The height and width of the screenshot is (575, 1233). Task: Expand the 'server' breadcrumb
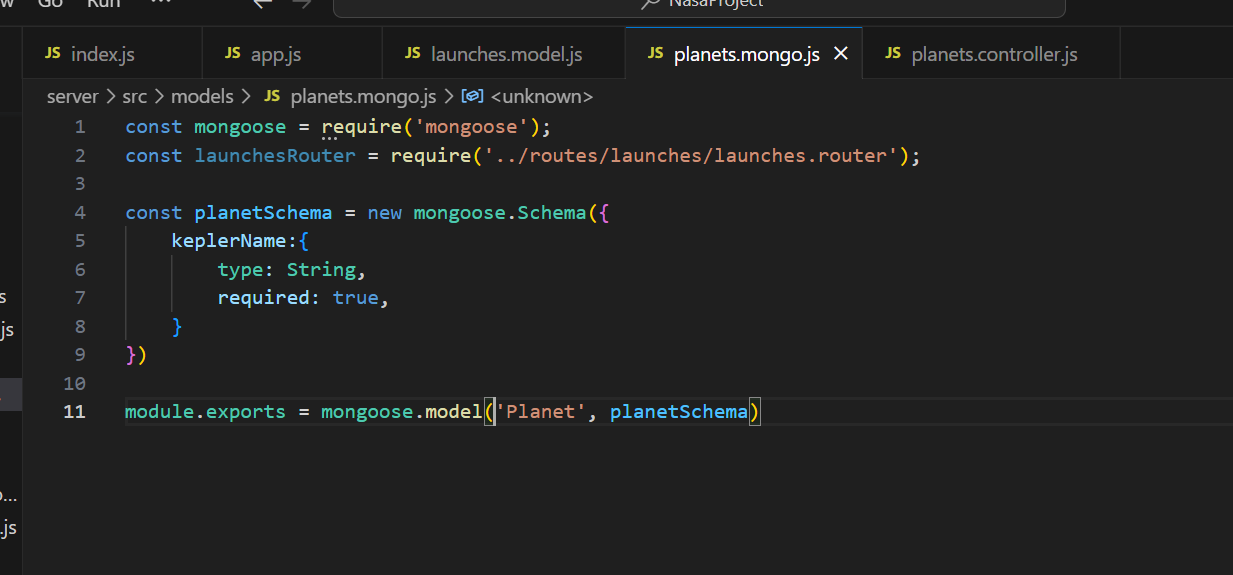click(72, 97)
